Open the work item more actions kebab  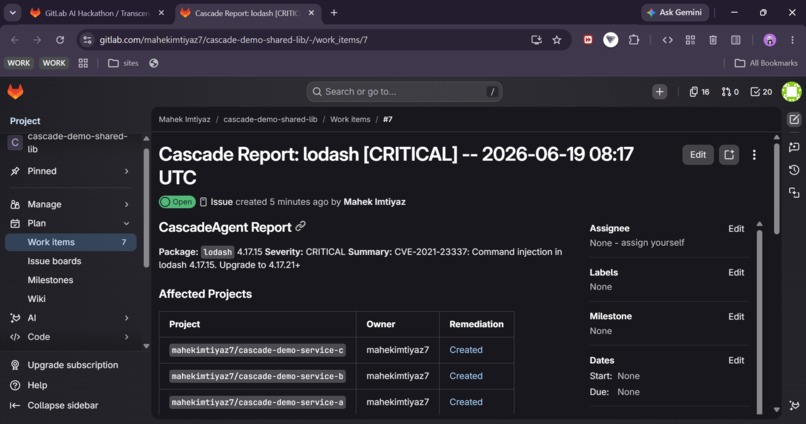(754, 155)
